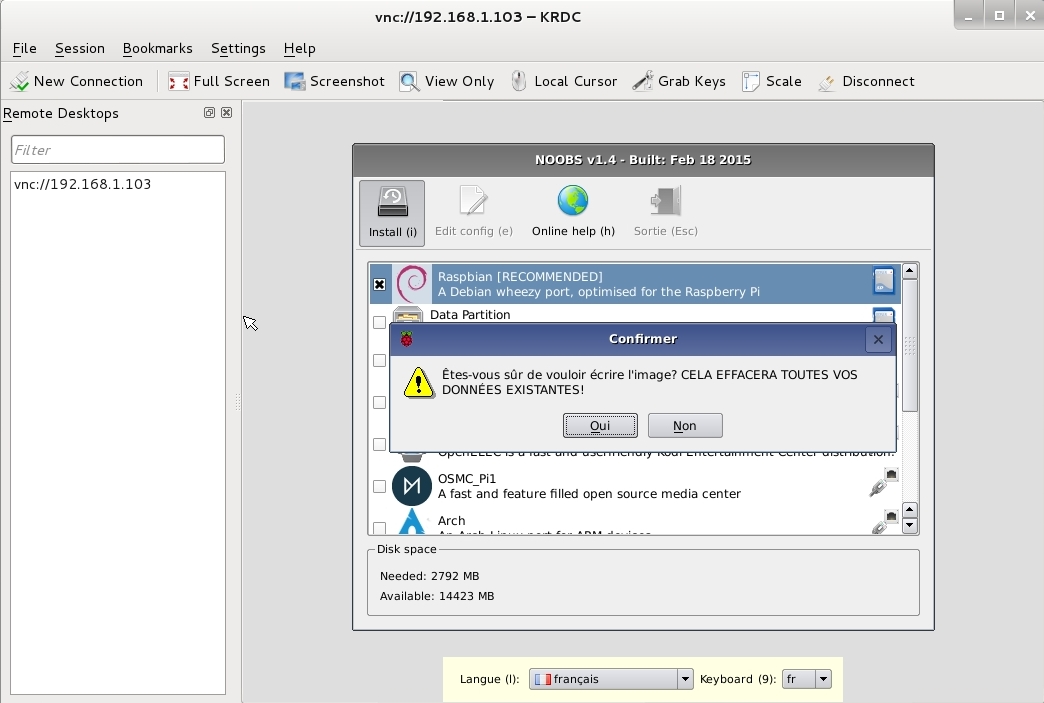Tick the OSMC_Pi1 checkbox
Image resolution: width=1044 pixels, height=703 pixels.
pos(380,487)
